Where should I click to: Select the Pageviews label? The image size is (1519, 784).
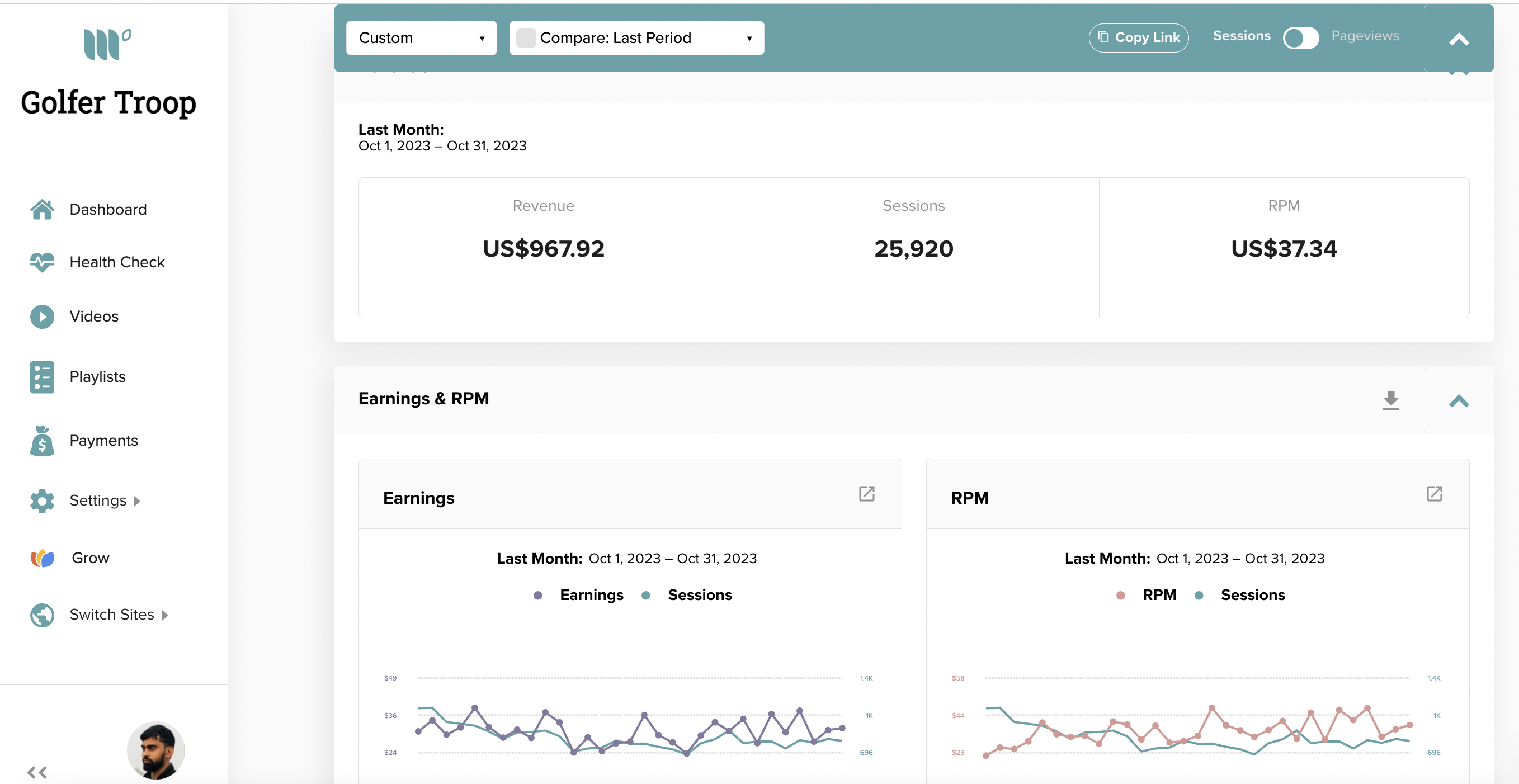pos(1365,36)
